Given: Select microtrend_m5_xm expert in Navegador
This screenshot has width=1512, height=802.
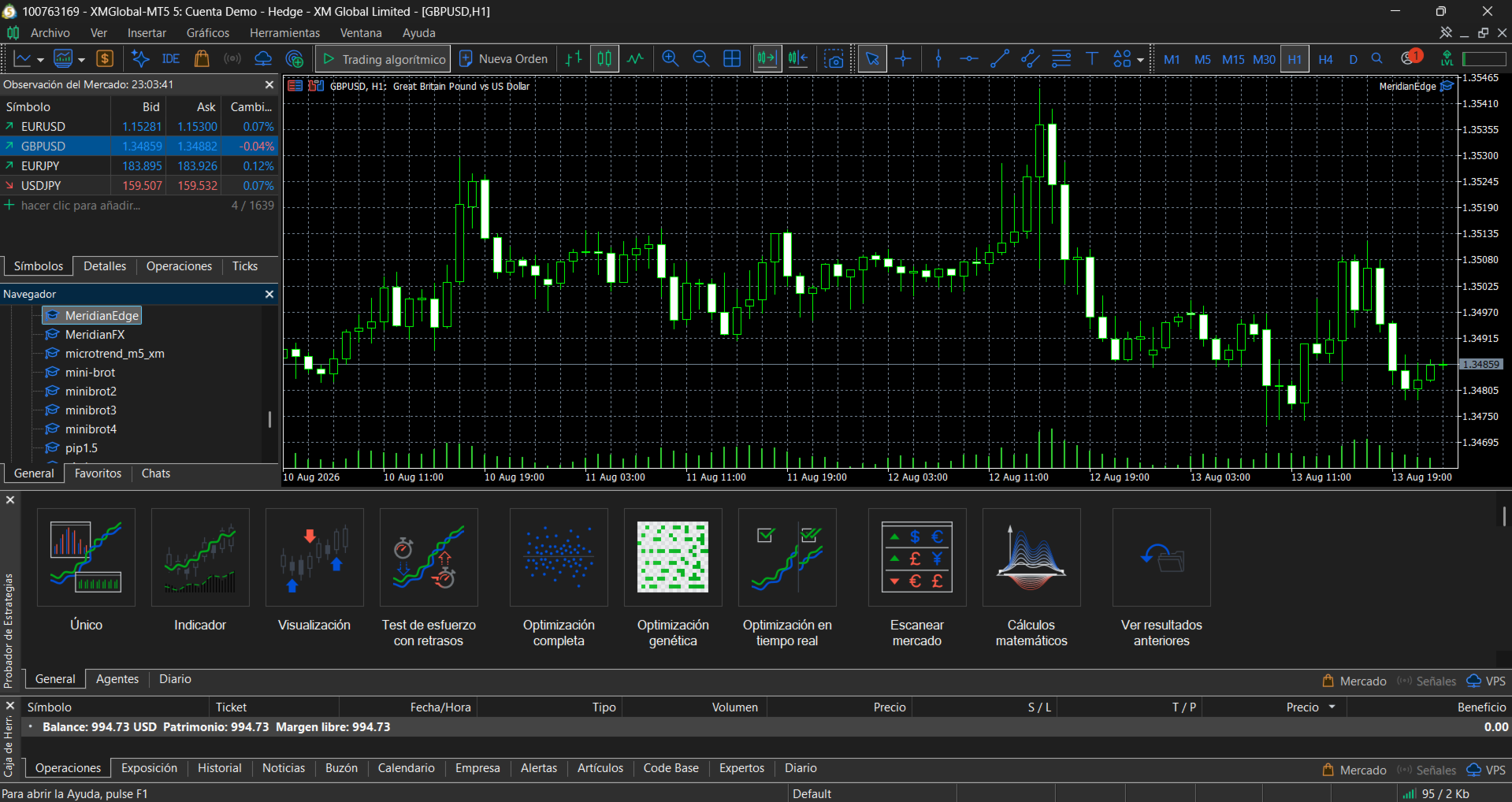Looking at the screenshot, I should click(x=114, y=354).
